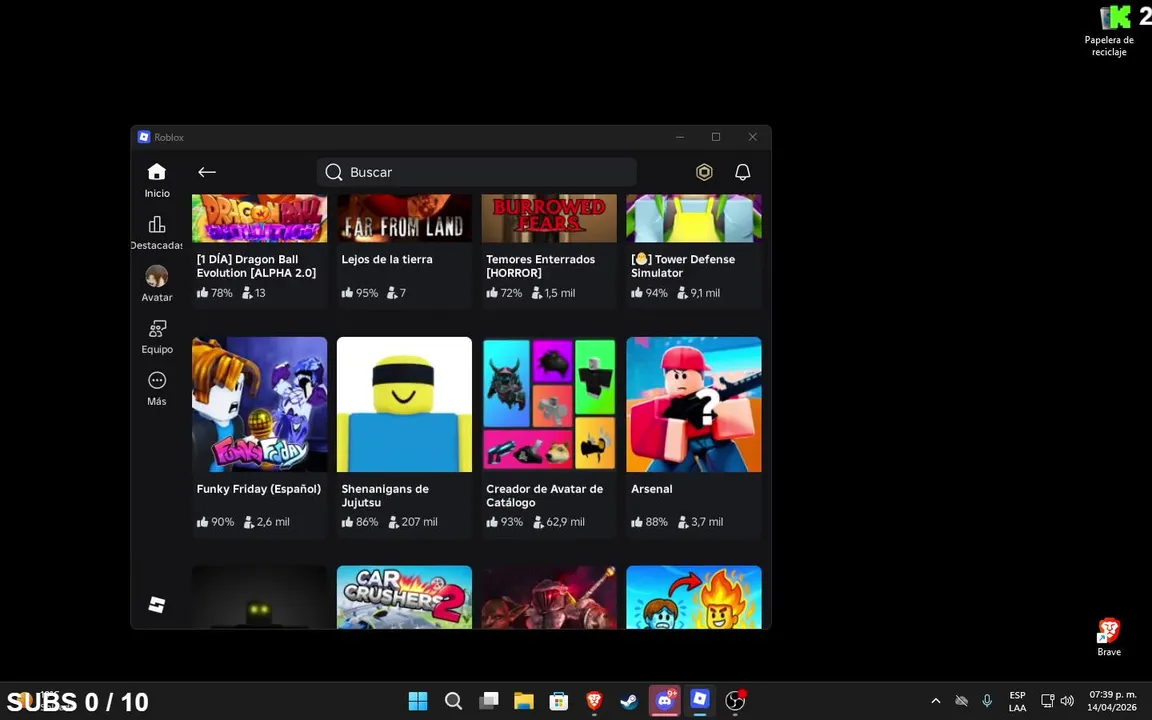Click the microphone tray icon

(987, 701)
